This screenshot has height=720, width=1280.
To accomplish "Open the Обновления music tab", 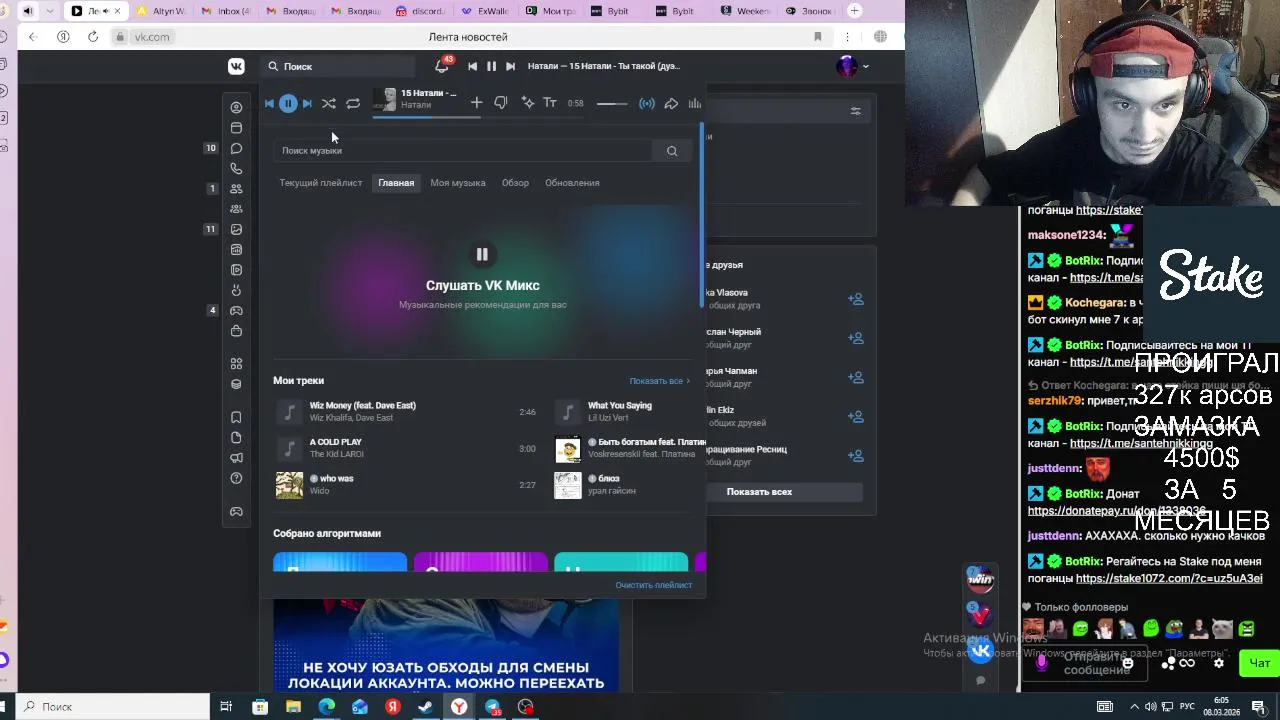I will pyautogui.click(x=572, y=183).
